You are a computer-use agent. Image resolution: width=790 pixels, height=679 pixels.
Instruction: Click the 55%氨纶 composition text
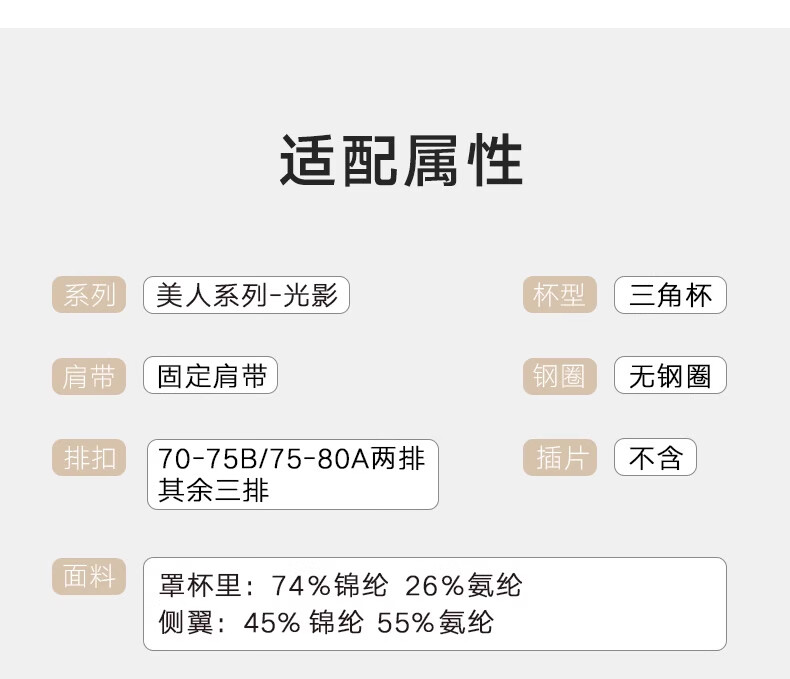435,622
